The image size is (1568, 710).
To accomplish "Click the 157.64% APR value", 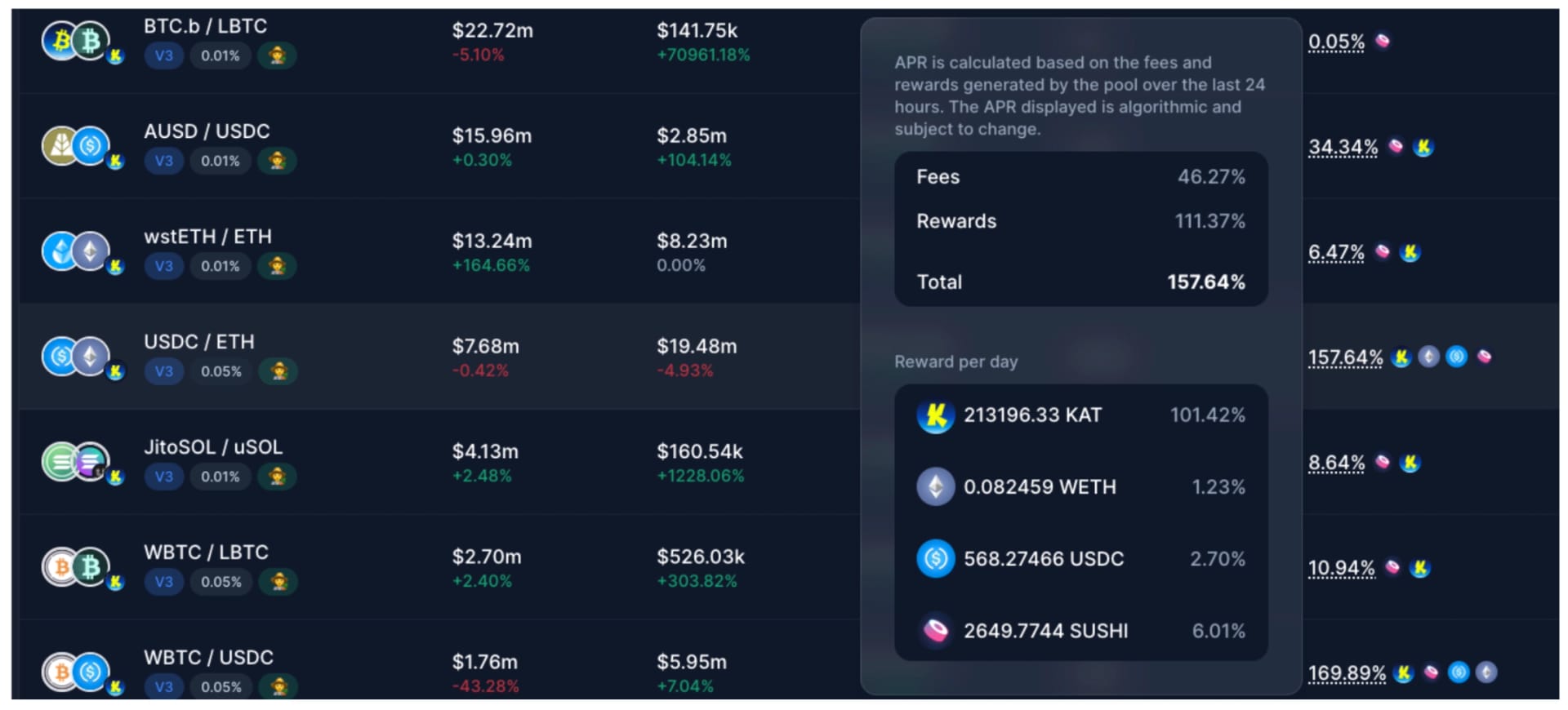I will (1345, 357).
